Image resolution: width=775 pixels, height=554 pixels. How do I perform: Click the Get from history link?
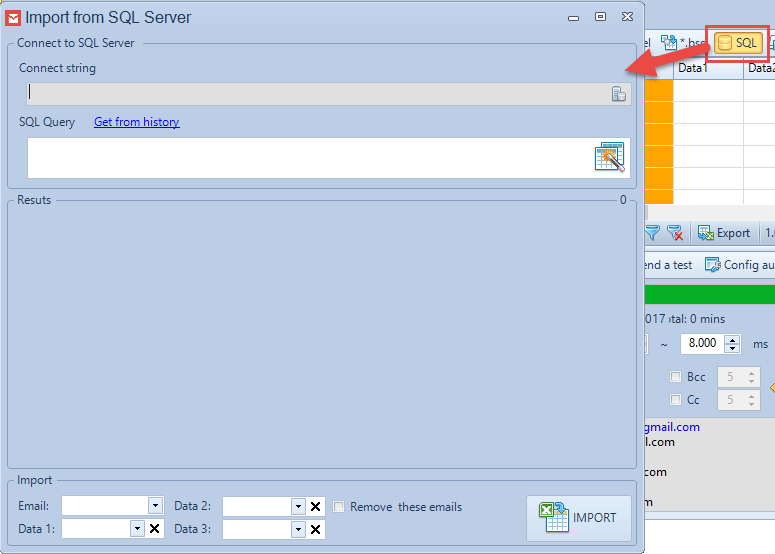(136, 122)
